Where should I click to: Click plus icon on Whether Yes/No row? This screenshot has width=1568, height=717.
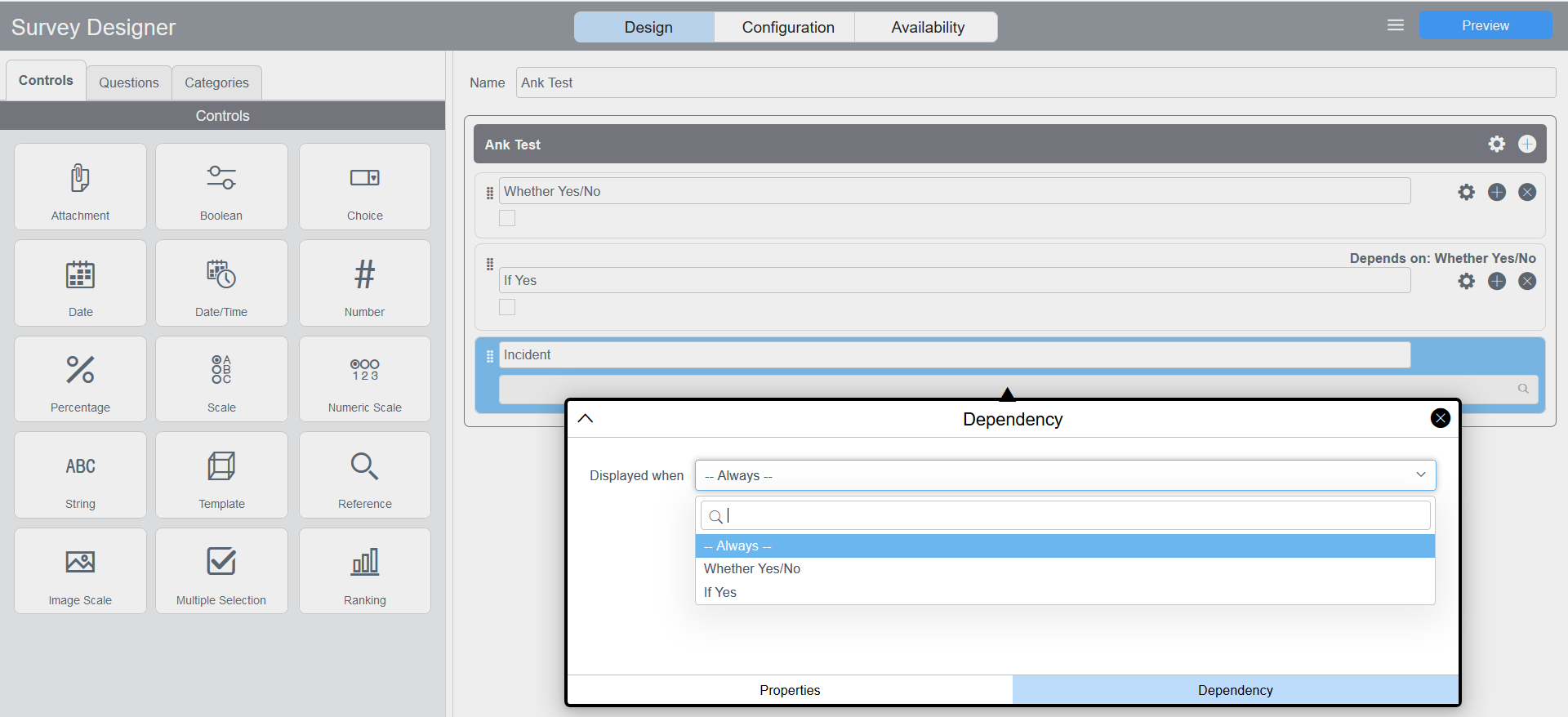1497,192
